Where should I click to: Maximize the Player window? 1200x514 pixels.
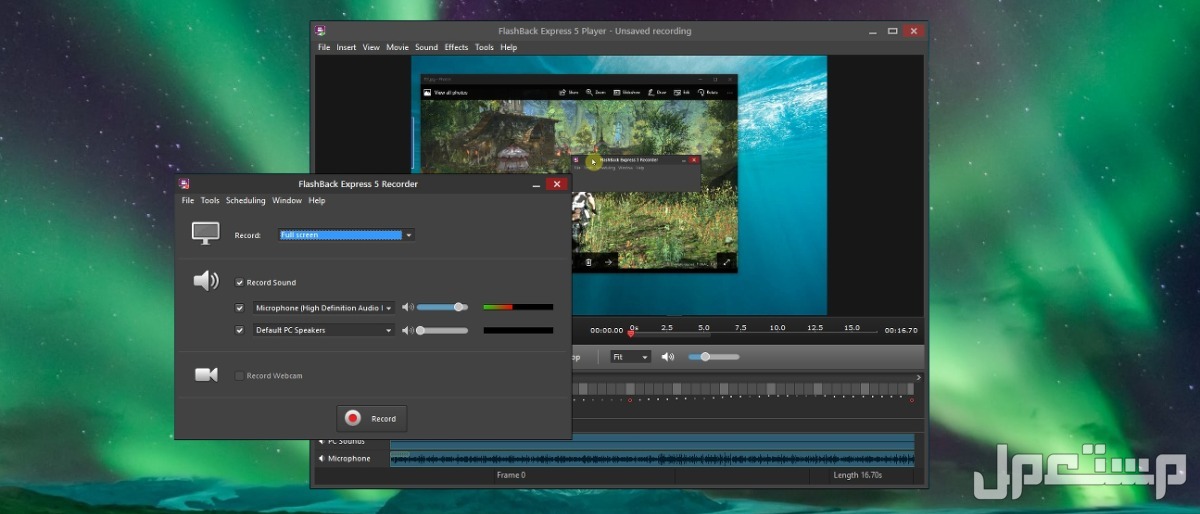pyautogui.click(x=894, y=31)
